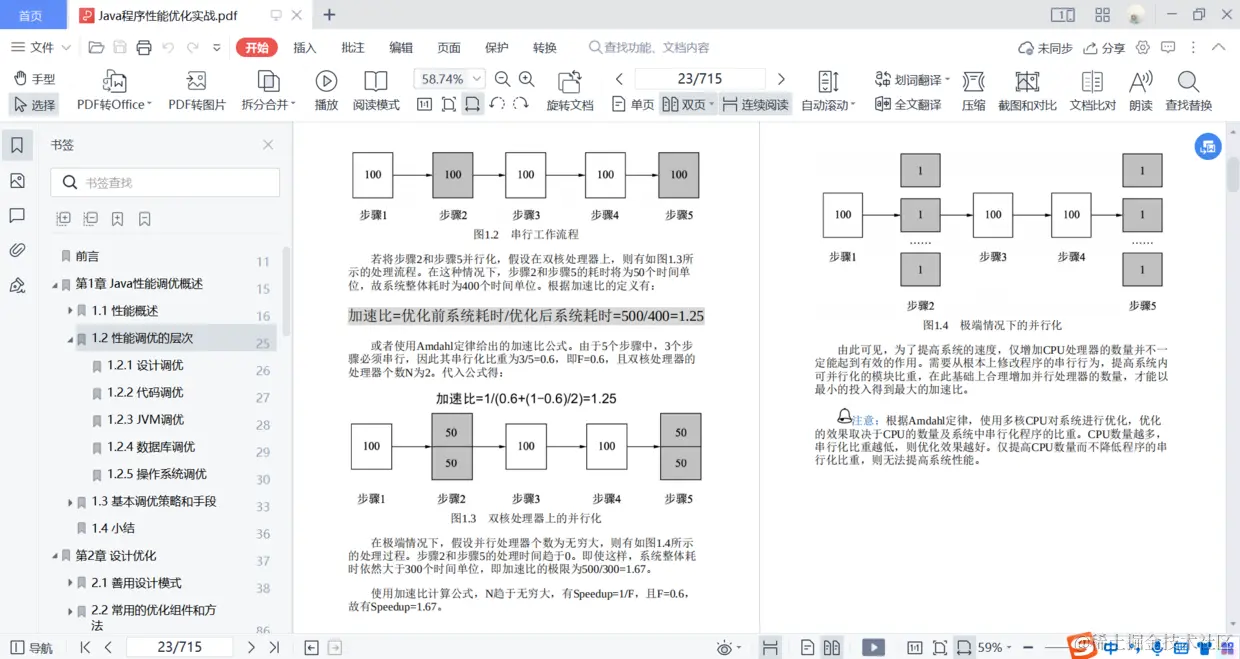Viewport: 1240px width, 659px height.
Task: Toggle 导航 navigation pane in status bar
Action: coord(32,648)
